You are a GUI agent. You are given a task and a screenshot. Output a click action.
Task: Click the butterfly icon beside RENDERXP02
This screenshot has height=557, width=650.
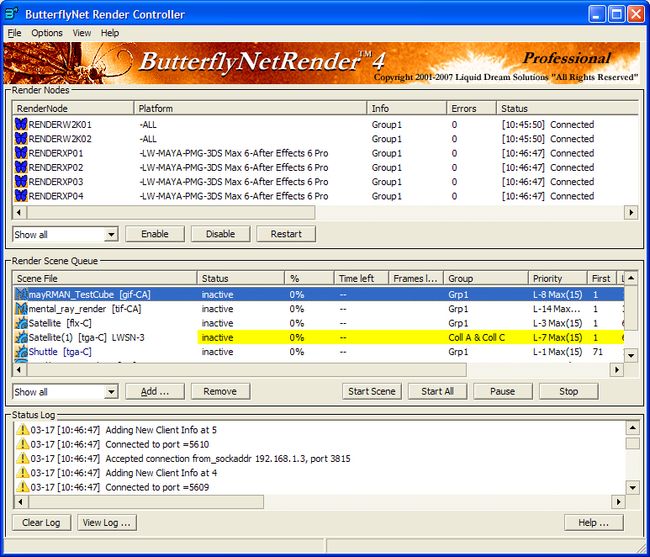coord(21,167)
